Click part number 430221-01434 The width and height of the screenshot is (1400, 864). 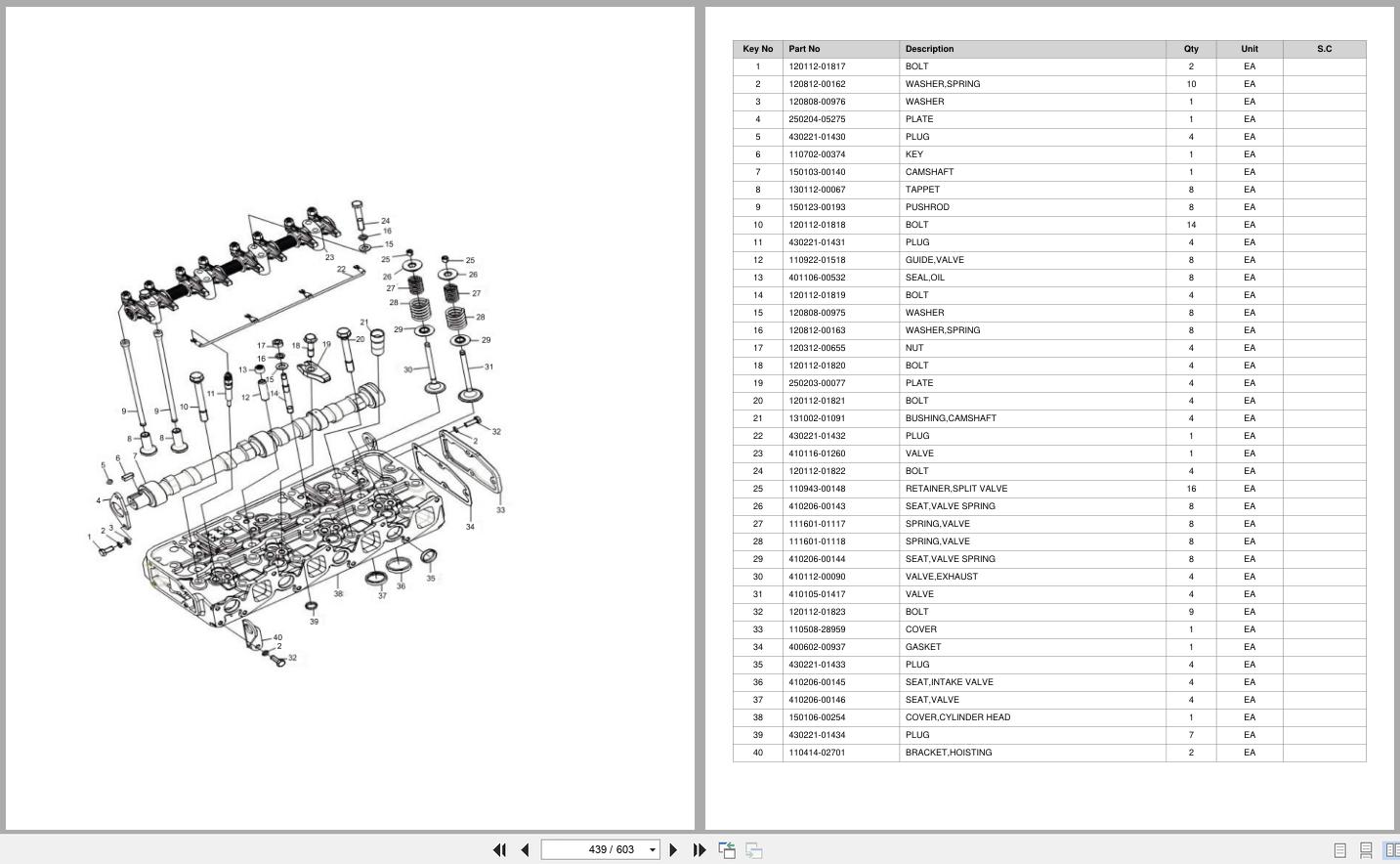click(x=818, y=735)
